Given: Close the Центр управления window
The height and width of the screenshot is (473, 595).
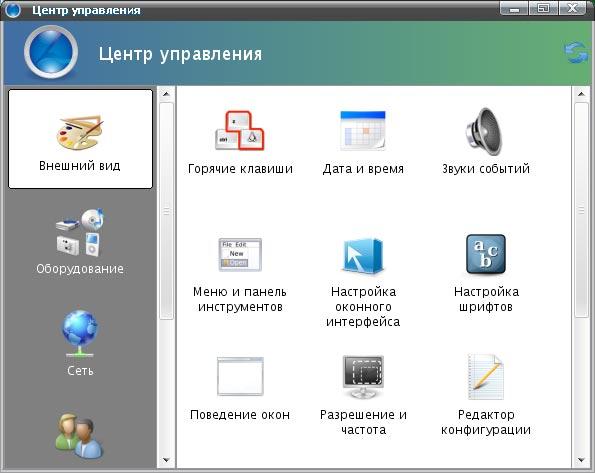Looking at the screenshot, I should pyautogui.click(x=573, y=9).
